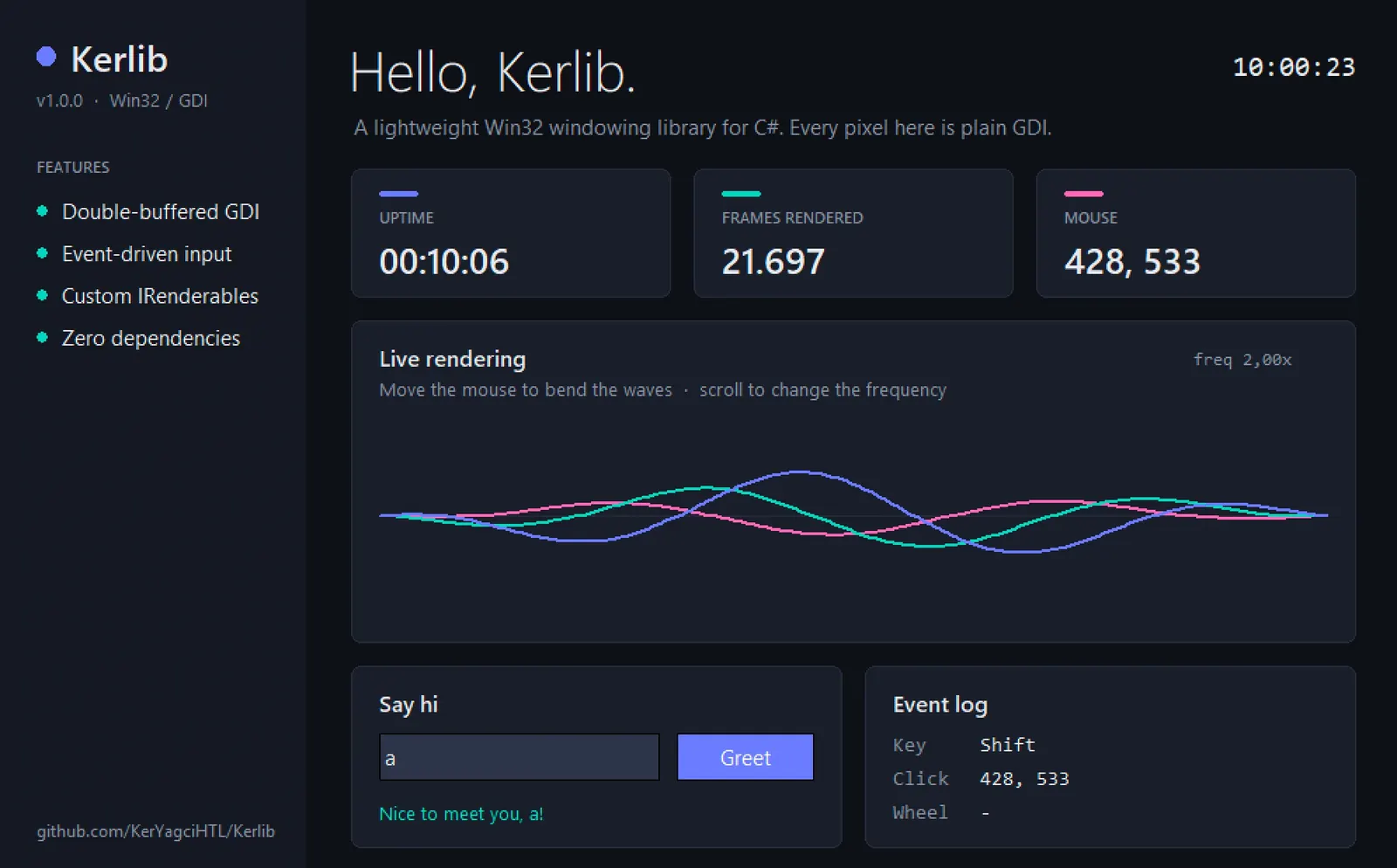Click the lightweight Win32 windowing library subtitle
The image size is (1397, 868).
pos(702,127)
